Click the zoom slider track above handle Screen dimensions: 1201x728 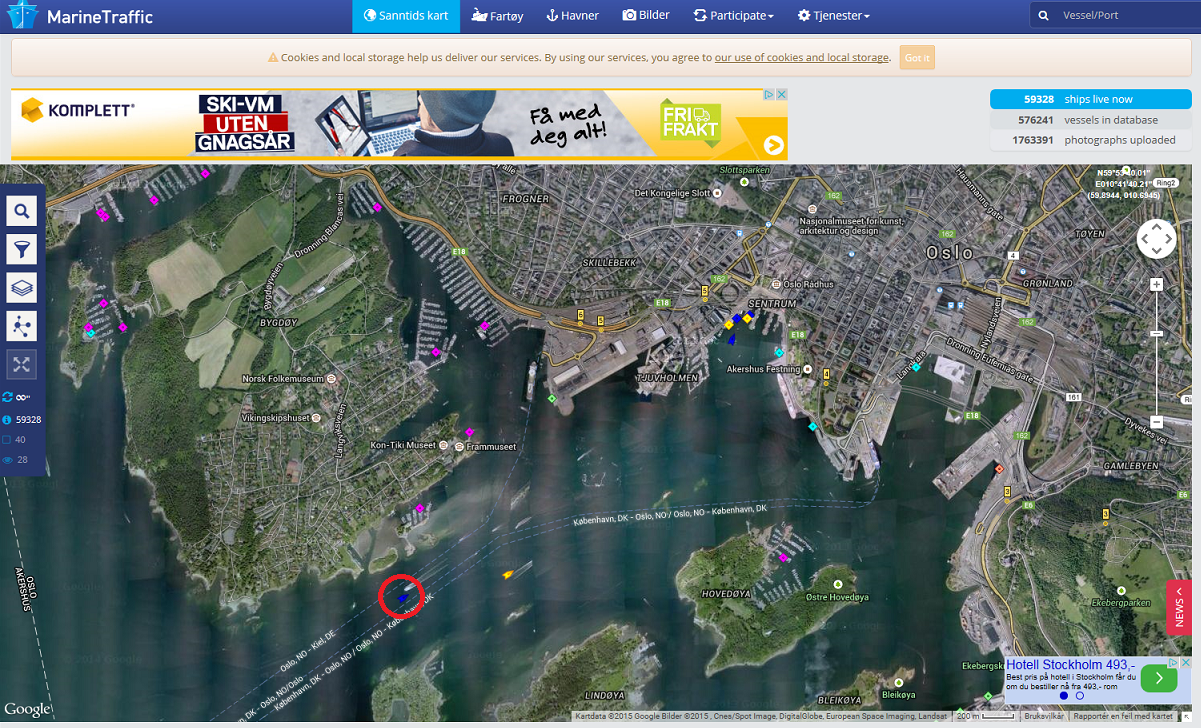[1156, 310]
